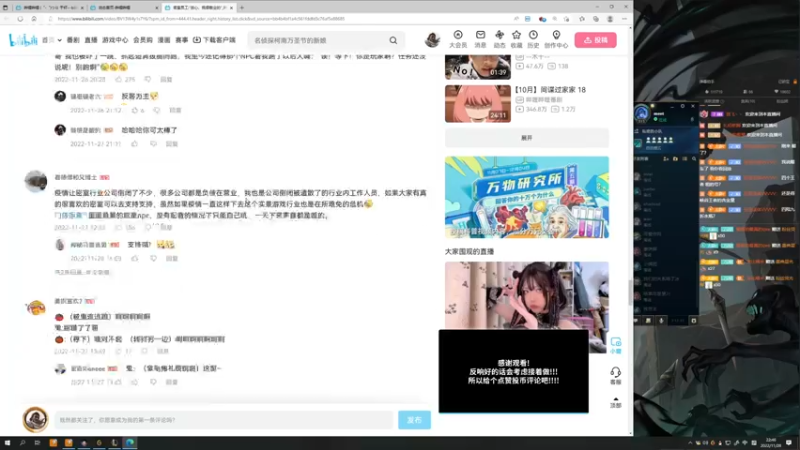
Task: Click the page vertical scrollbar
Action: click(x=631, y=292)
